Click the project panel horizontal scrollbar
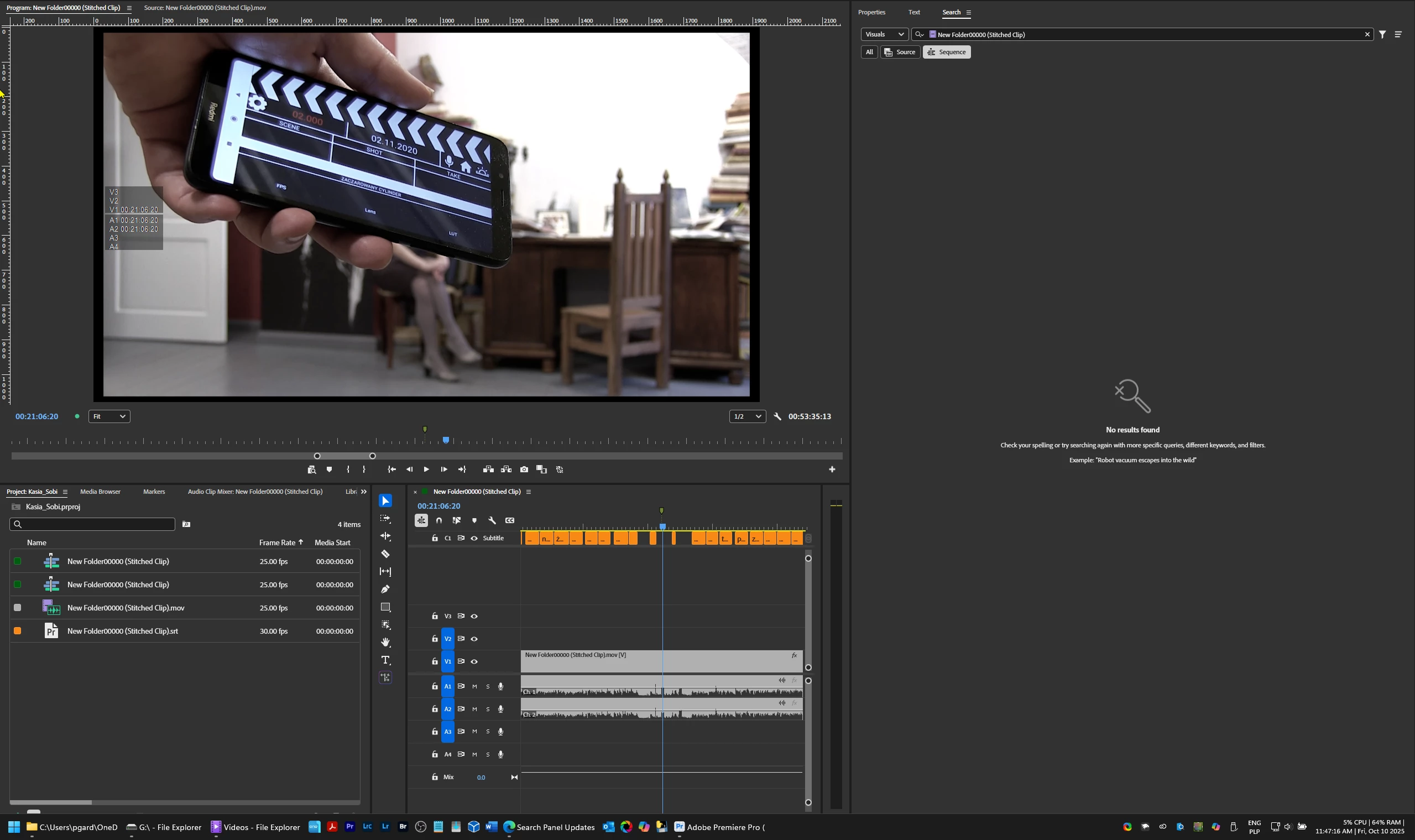Screen dimensions: 1415x840 click(51, 802)
